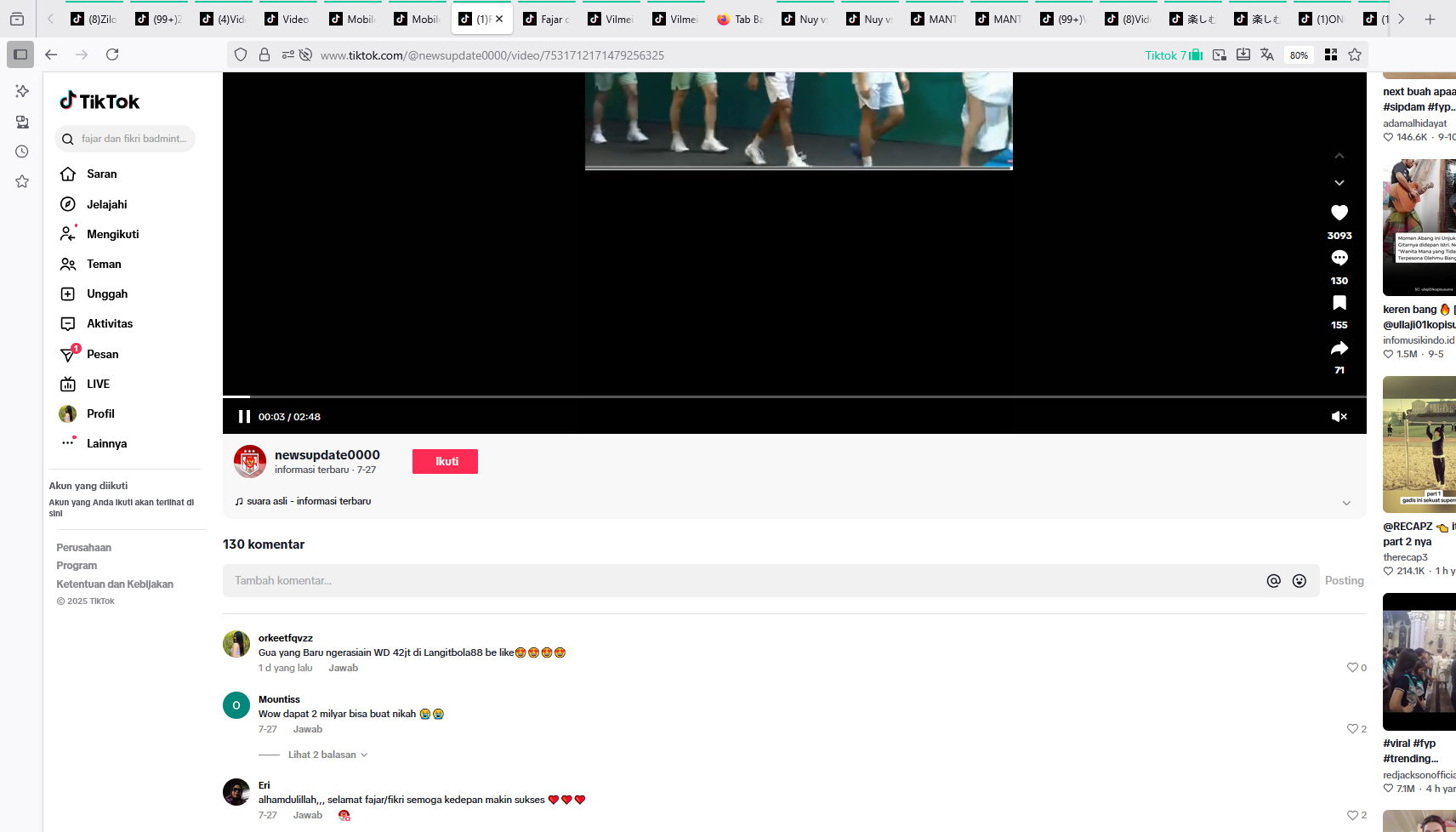Reply to orkeetfqvzz's comment with Jawab
This screenshot has height=832, width=1456.
click(x=343, y=668)
